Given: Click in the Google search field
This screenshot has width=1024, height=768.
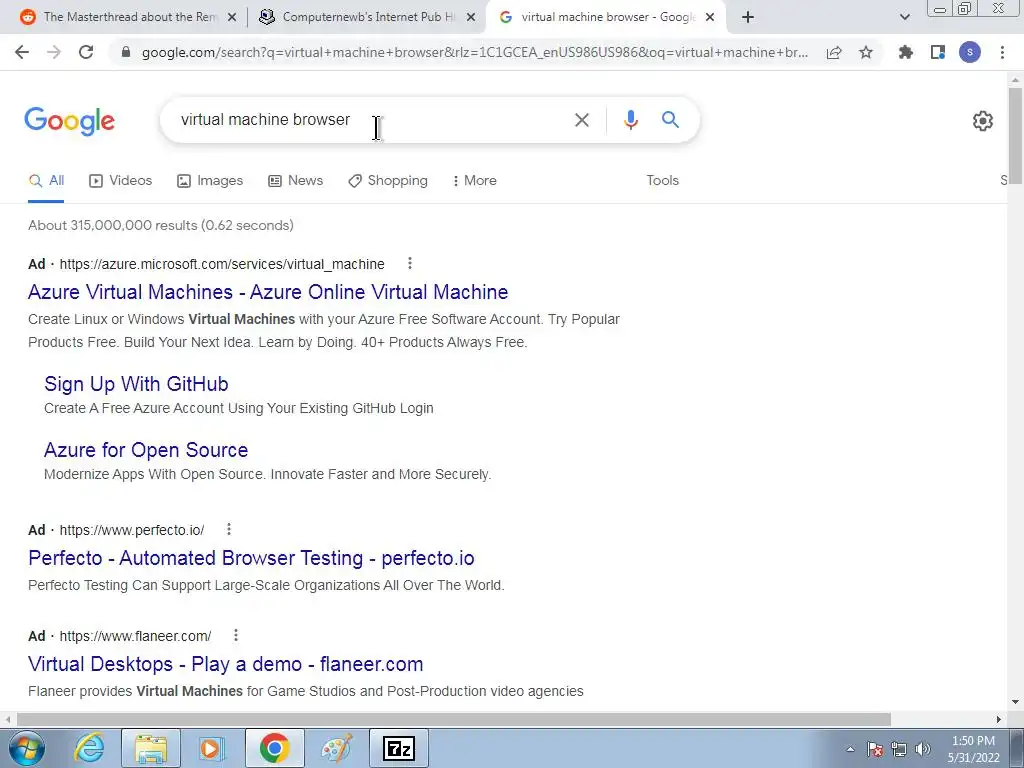Looking at the screenshot, I should coord(366,120).
